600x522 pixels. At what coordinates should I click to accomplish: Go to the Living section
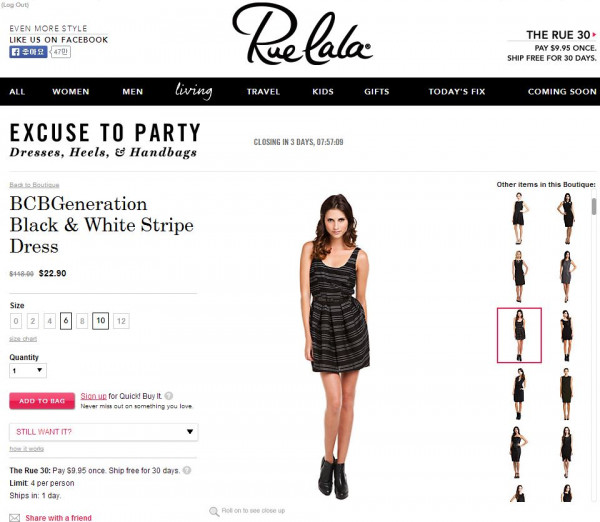pos(194,91)
